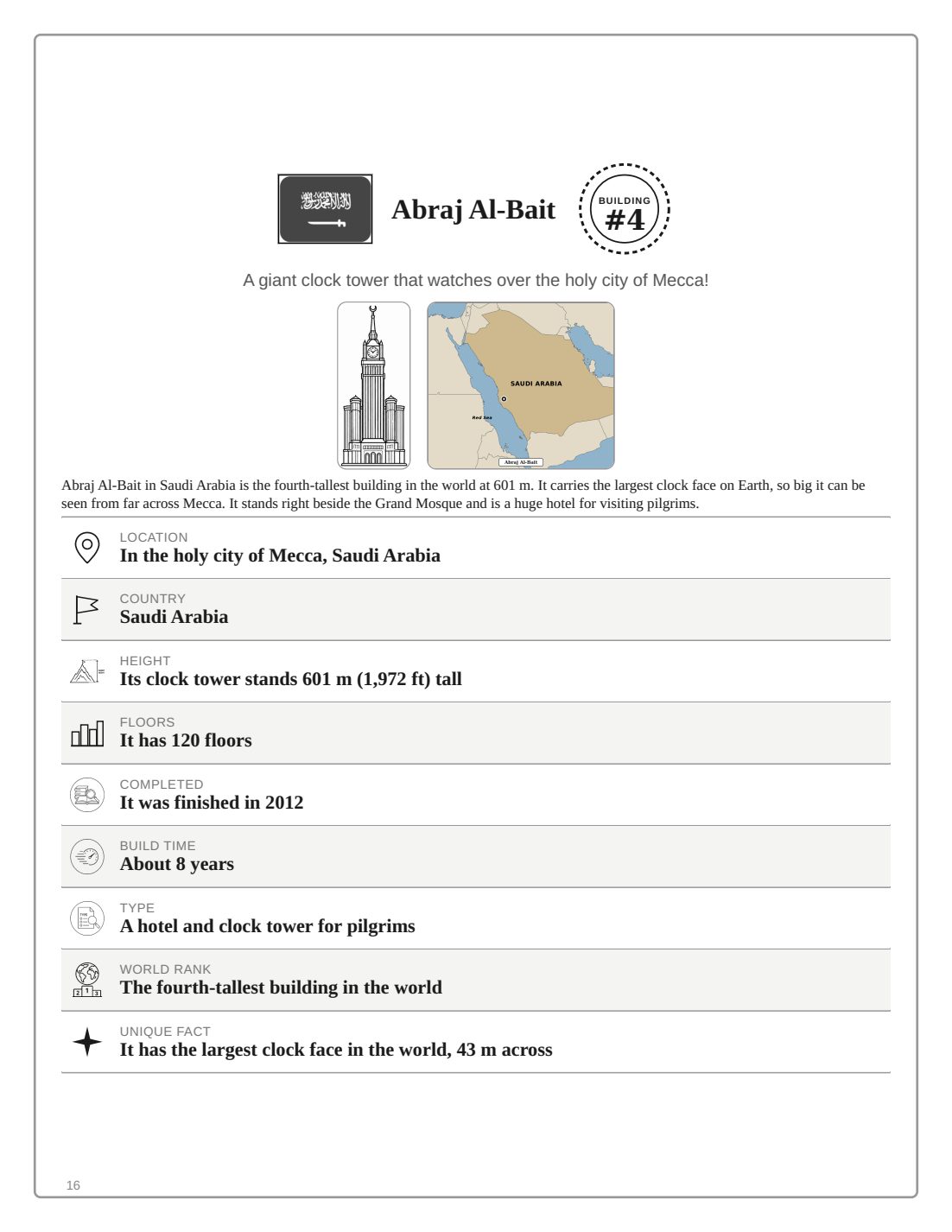
Task: Click the height measurement icon
Action: 86,671
